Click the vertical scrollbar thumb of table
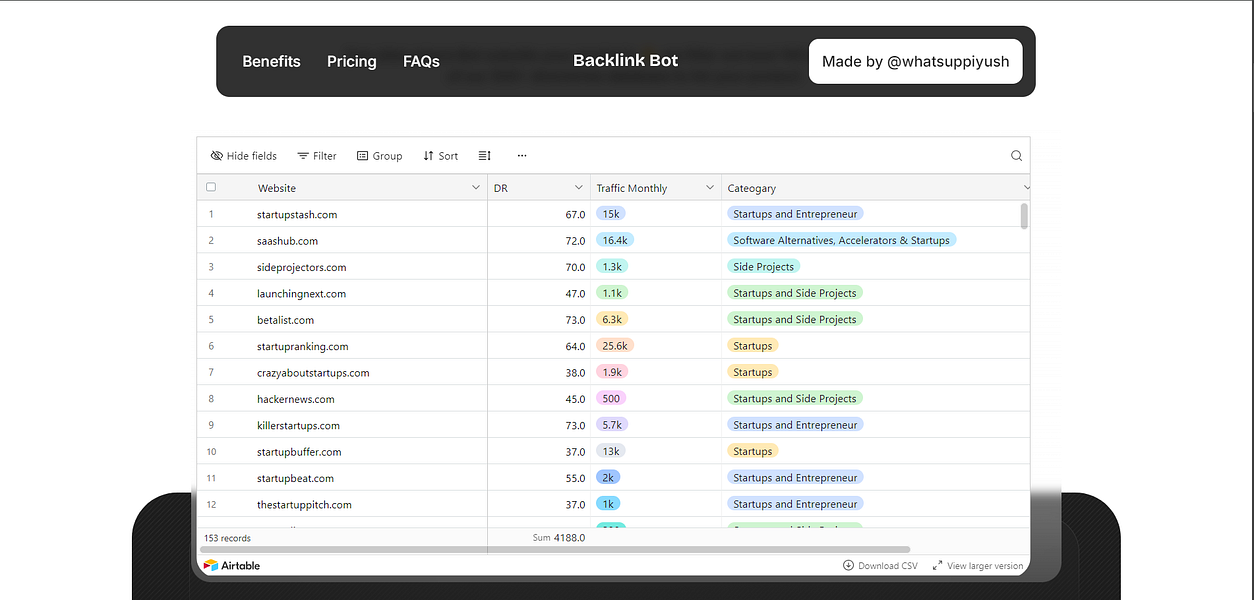 coord(1024,215)
